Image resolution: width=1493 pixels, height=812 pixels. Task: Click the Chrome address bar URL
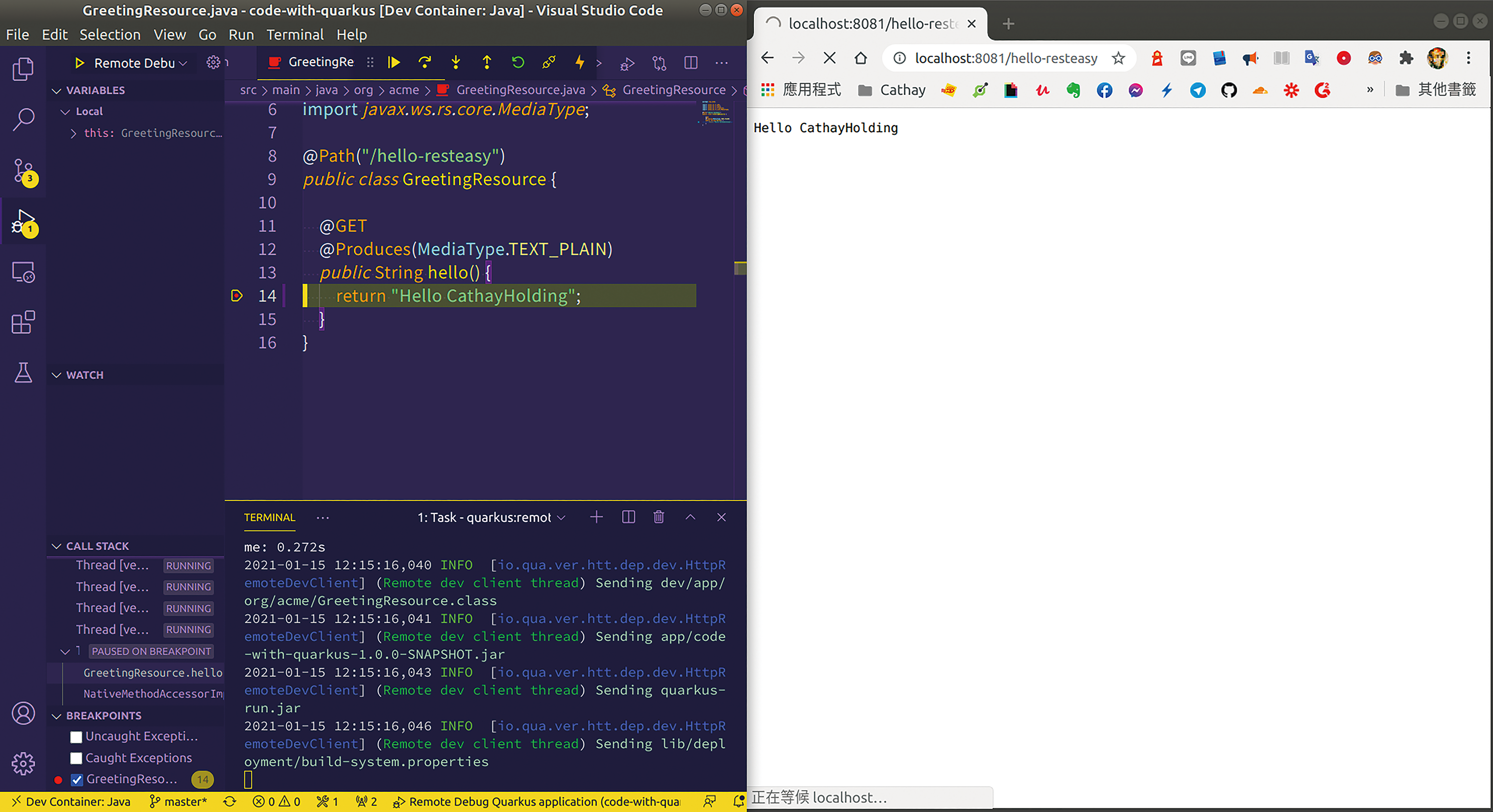pyautogui.click(x=1006, y=58)
